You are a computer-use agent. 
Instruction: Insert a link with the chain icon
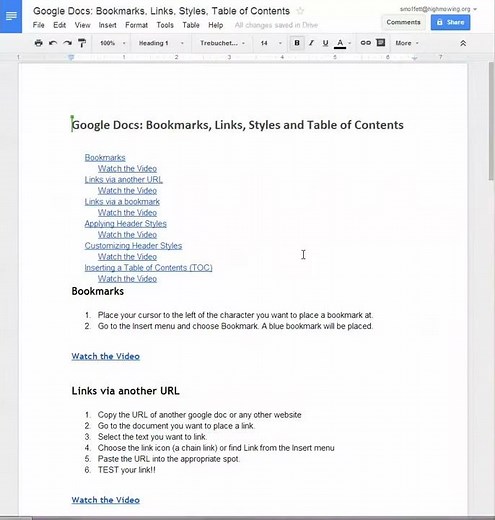366,43
